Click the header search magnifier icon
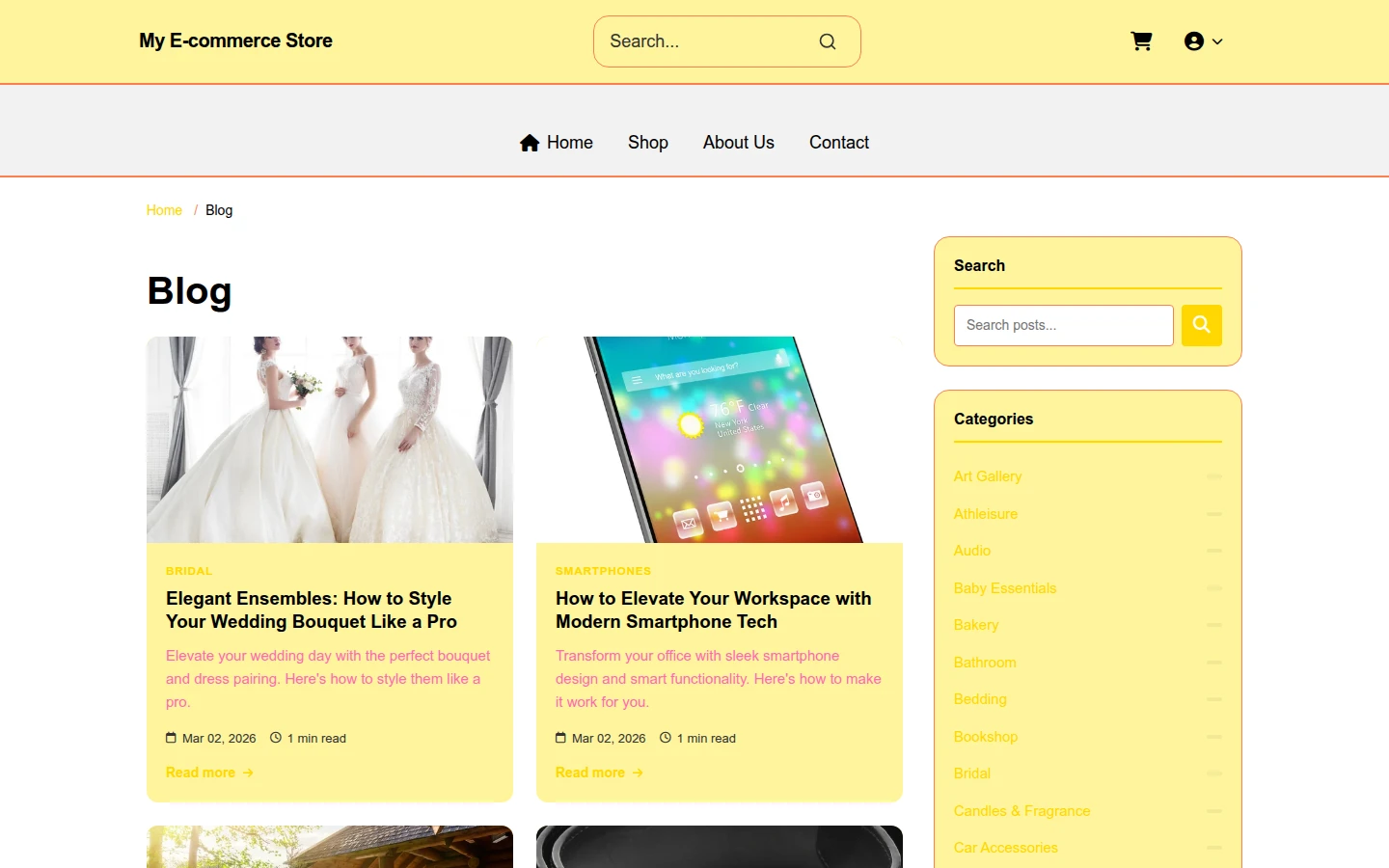 [828, 41]
